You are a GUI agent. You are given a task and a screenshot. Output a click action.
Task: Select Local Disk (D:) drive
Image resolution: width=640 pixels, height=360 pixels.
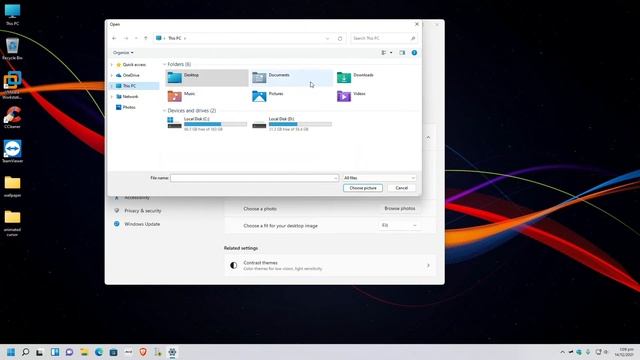(292, 123)
